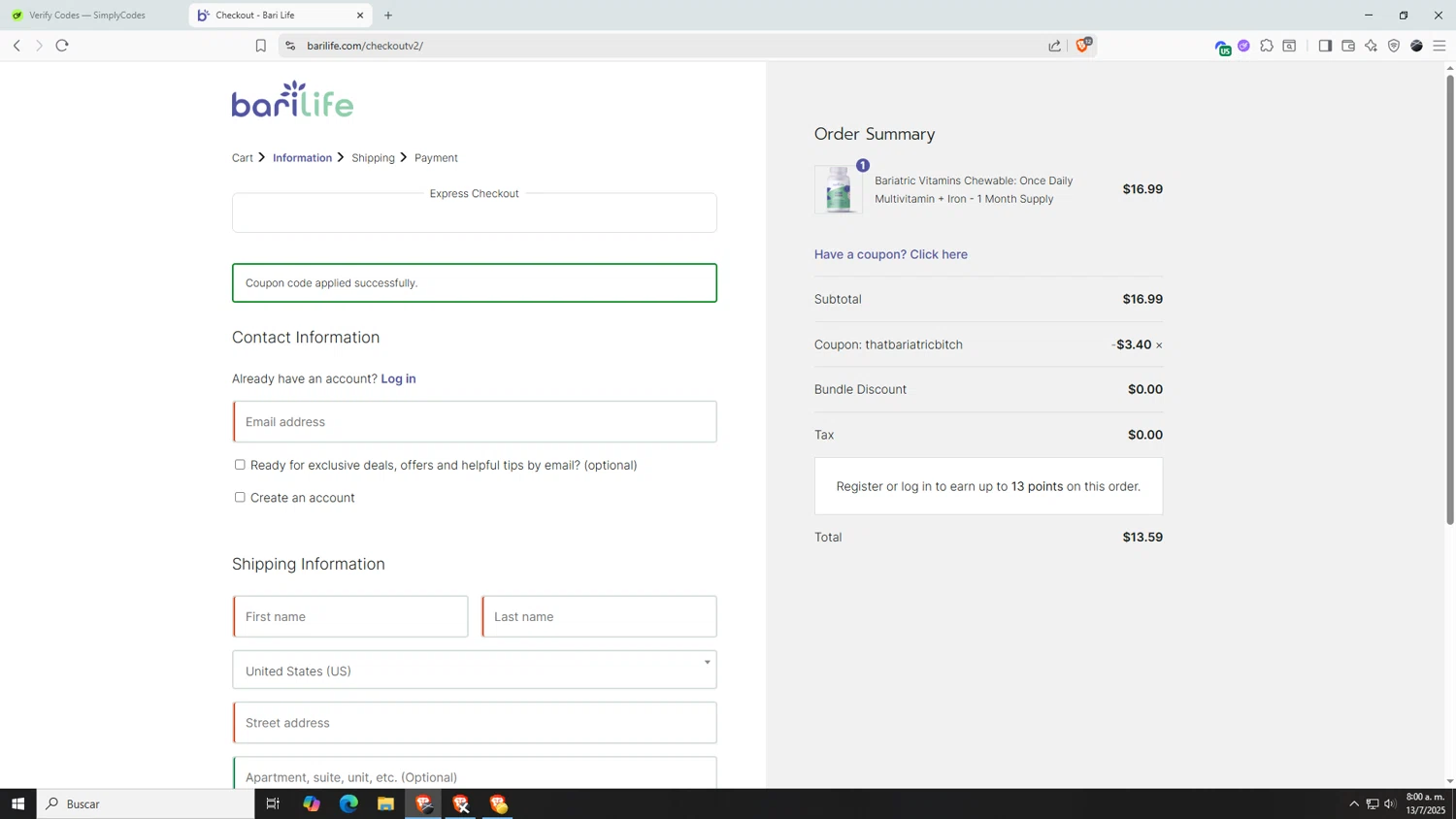The width and height of the screenshot is (1456, 819).
Task: Go to the Cart breadcrumb step
Action: point(243,158)
